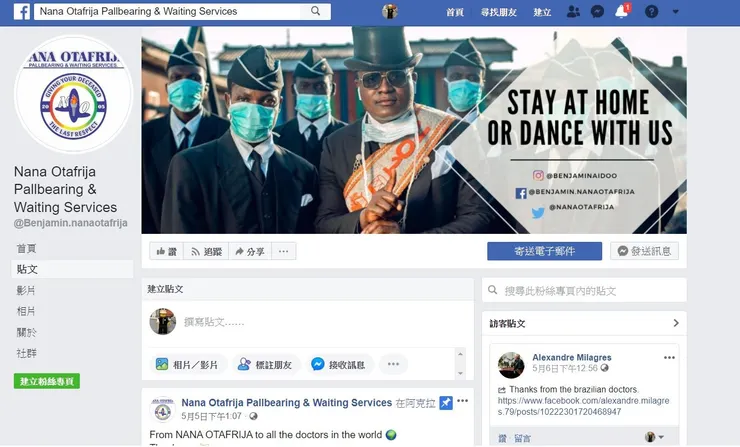Image resolution: width=740 pixels, height=447 pixels.
Task: Select 社群 in the page sidebar
Action: point(26,353)
